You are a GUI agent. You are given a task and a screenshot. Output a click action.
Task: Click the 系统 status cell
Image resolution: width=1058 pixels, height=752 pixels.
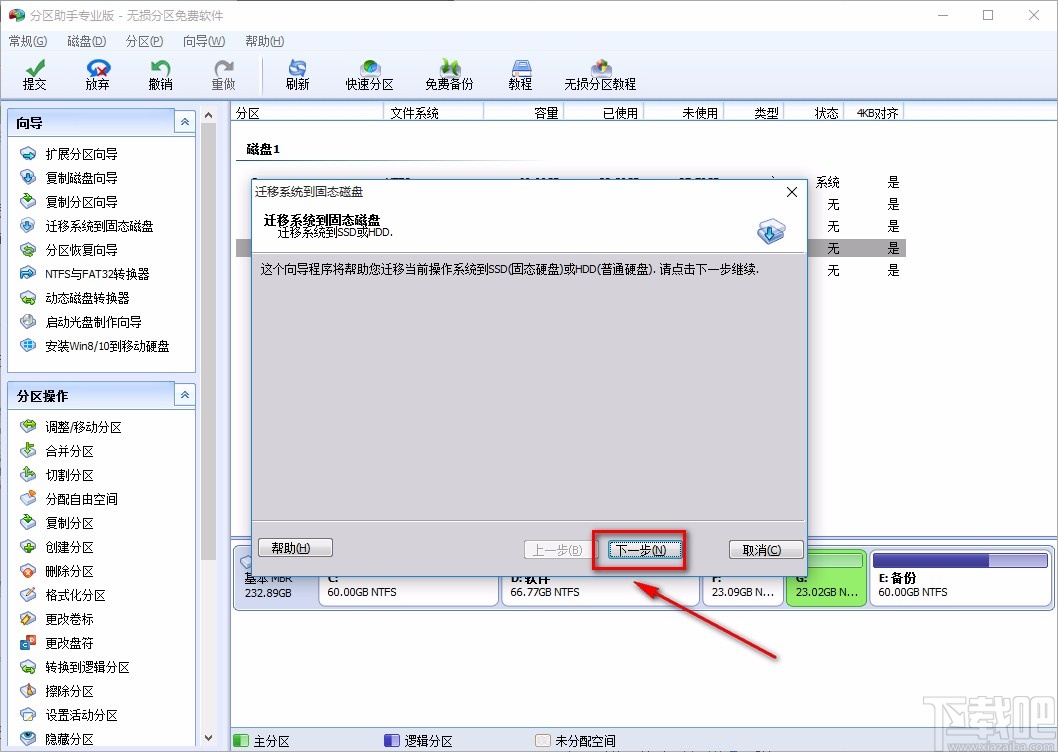pos(828,182)
